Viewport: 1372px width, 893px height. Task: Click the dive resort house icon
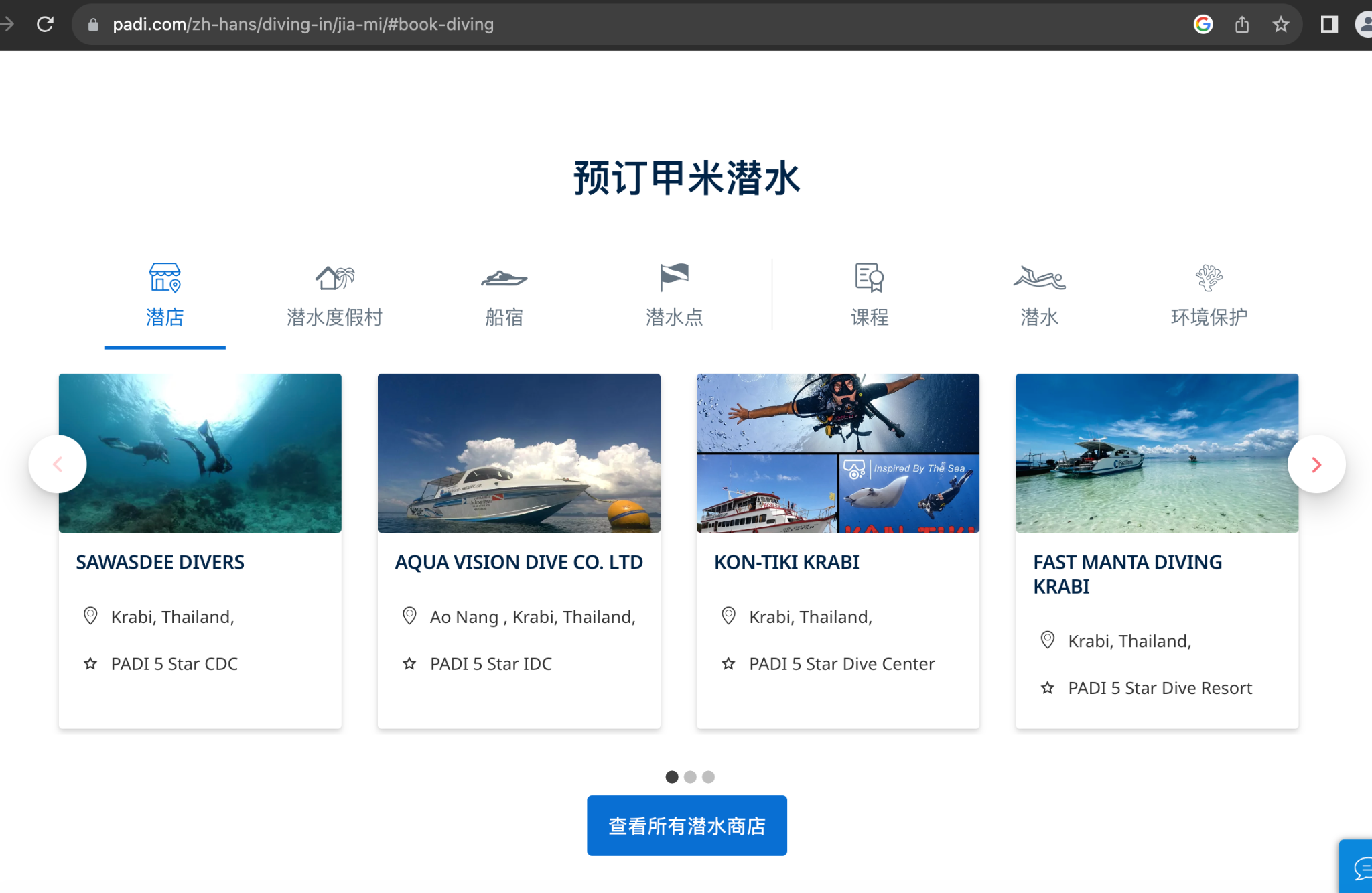click(334, 277)
